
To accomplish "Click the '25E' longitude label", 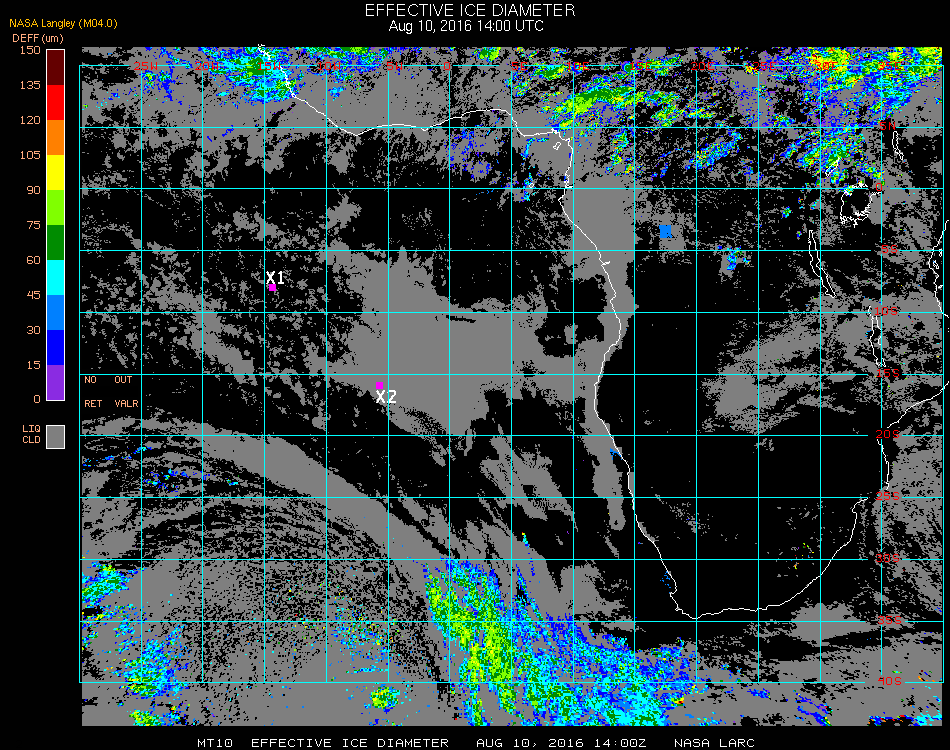I will 764,66.
